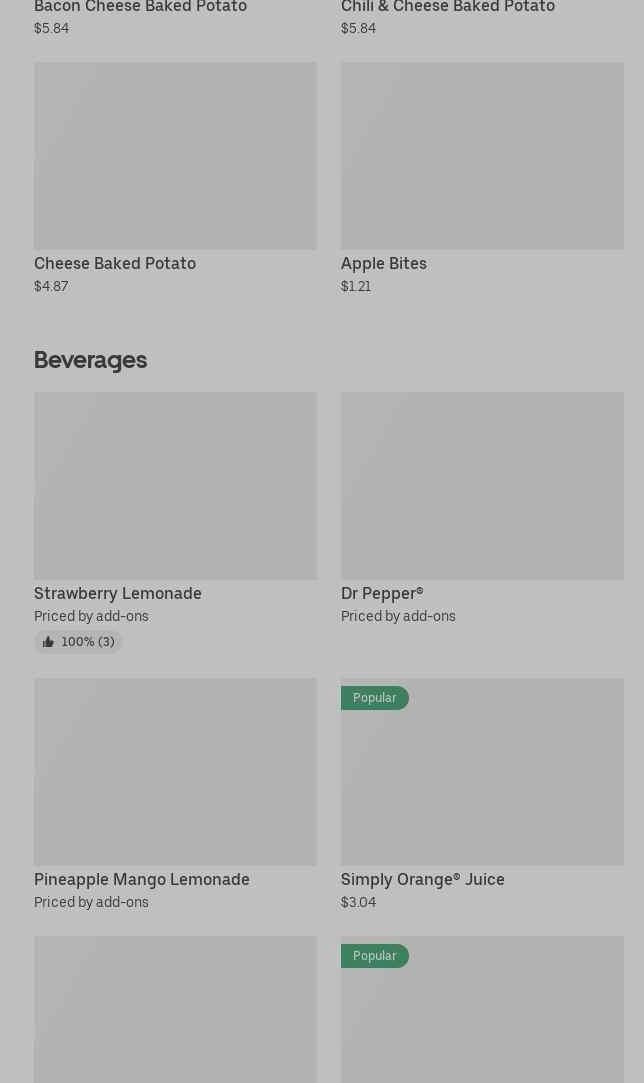The height and width of the screenshot is (1083, 644).
Task: Click the 100% (3) rating pill
Action: click(x=78, y=642)
